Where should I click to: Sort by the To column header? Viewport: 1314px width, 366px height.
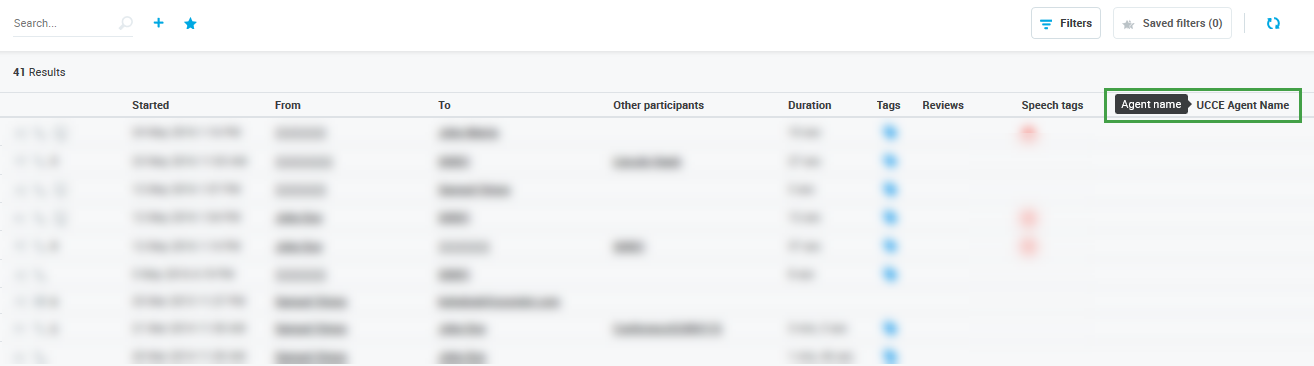444,105
